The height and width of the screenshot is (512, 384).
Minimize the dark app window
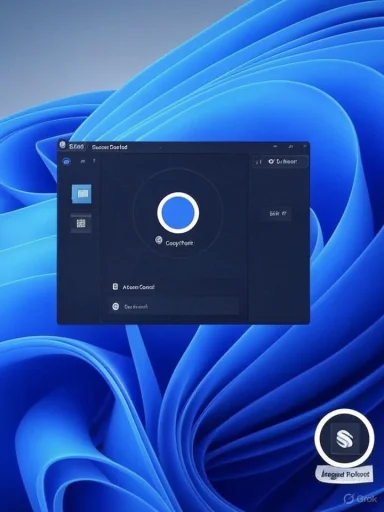275,146
